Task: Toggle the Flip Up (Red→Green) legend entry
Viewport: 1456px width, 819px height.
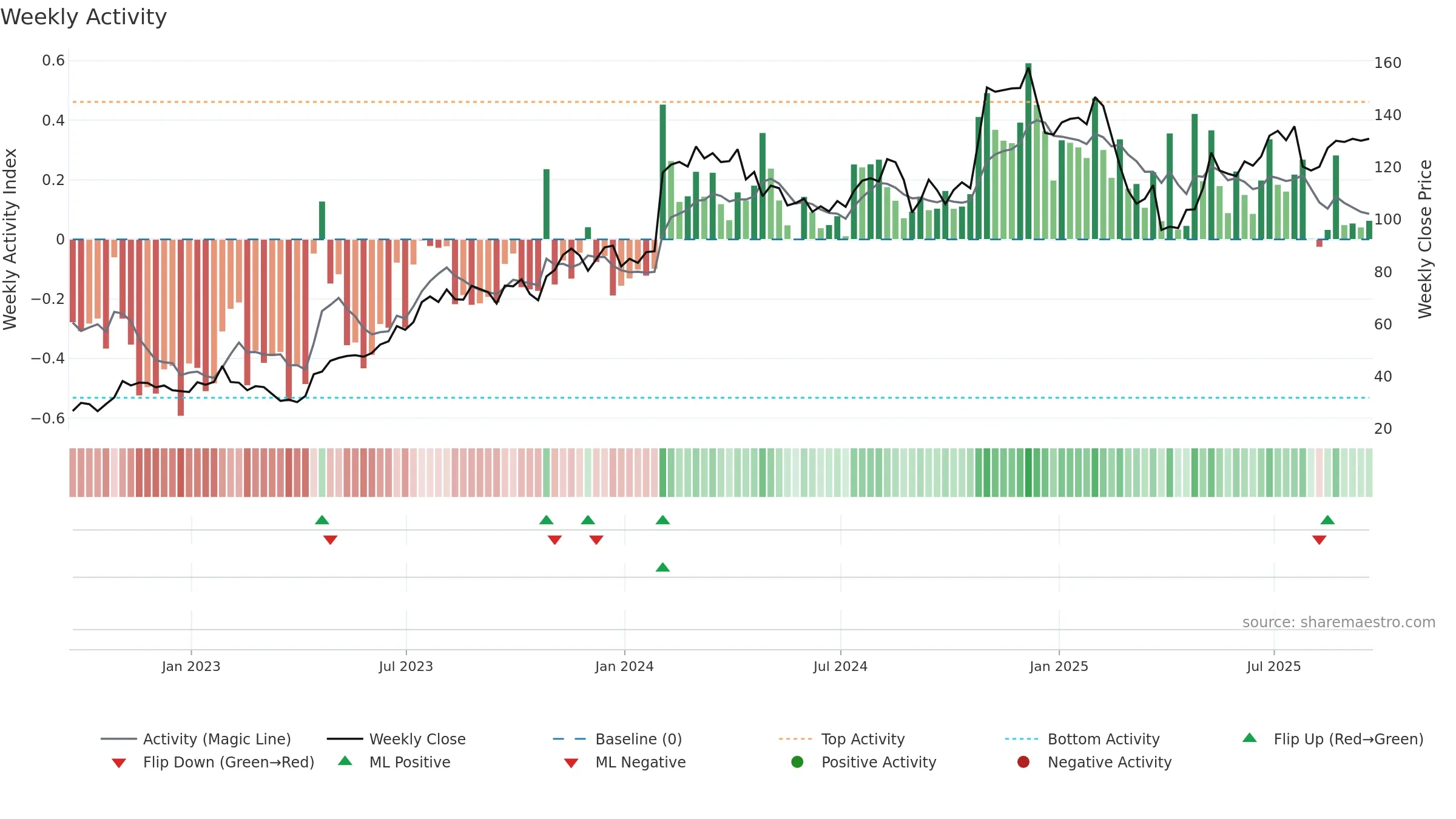Action: click(x=1333, y=739)
